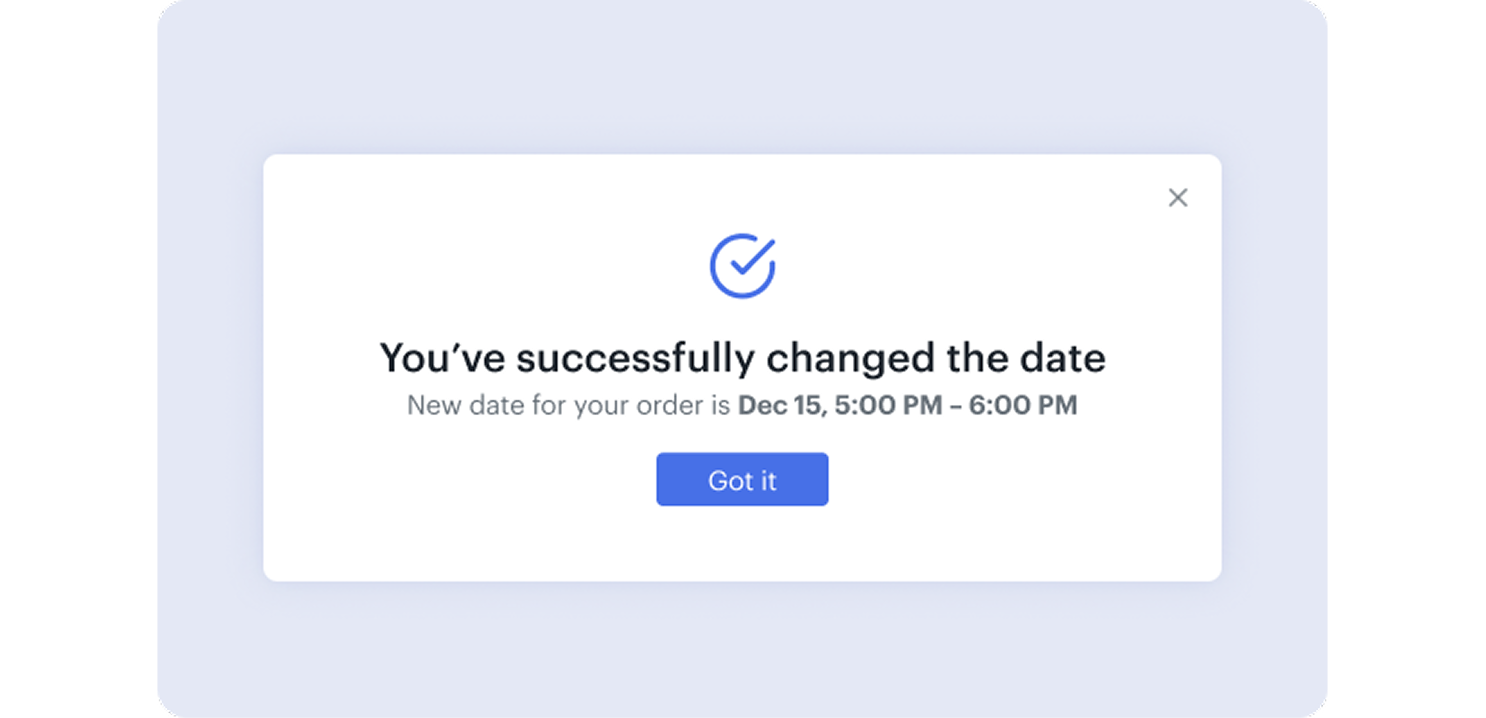Click the tick mark inside the circle icon
This screenshot has width=1486, height=718.
tap(746, 262)
